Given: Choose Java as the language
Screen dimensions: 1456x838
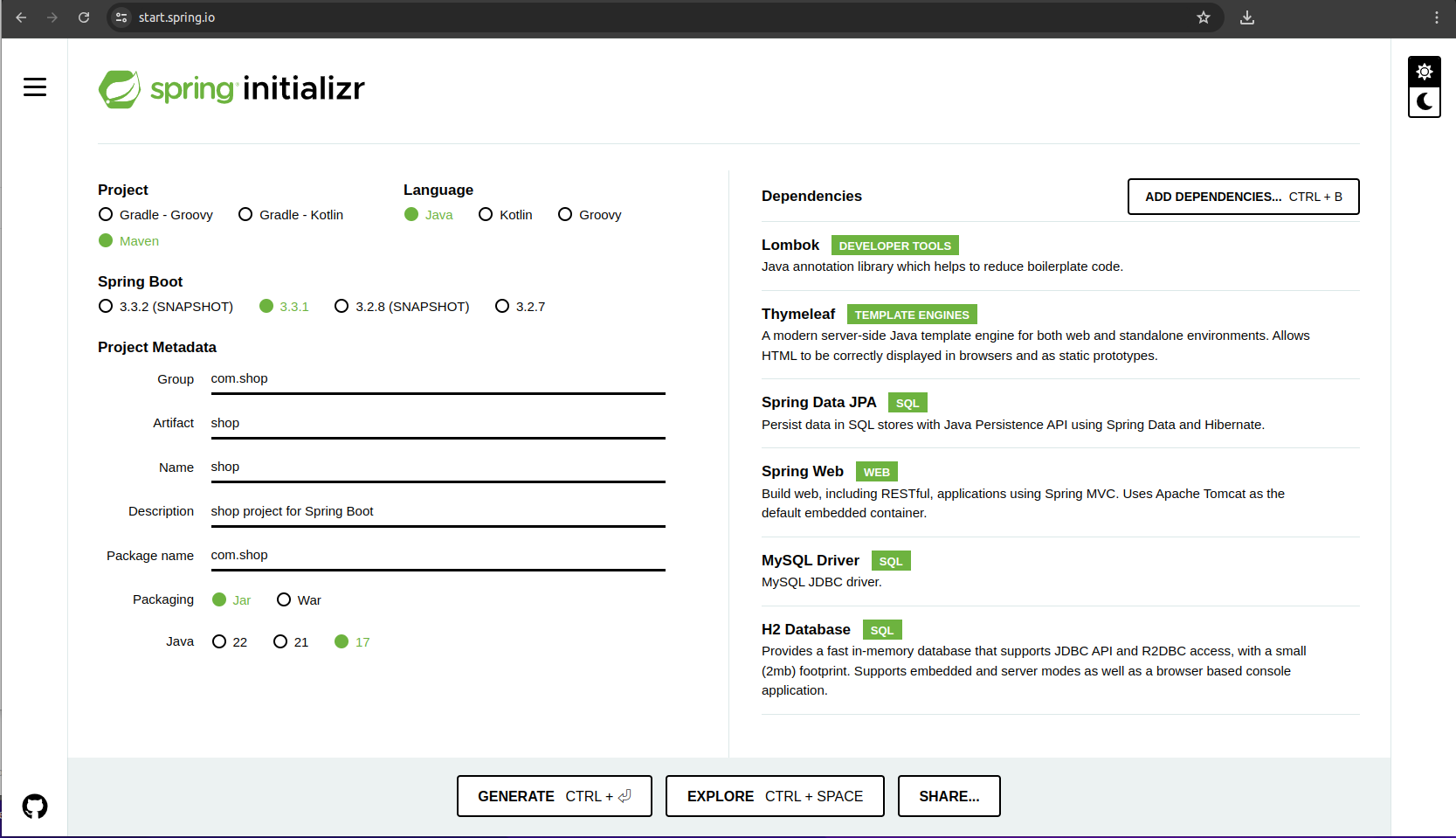Looking at the screenshot, I should [429, 215].
